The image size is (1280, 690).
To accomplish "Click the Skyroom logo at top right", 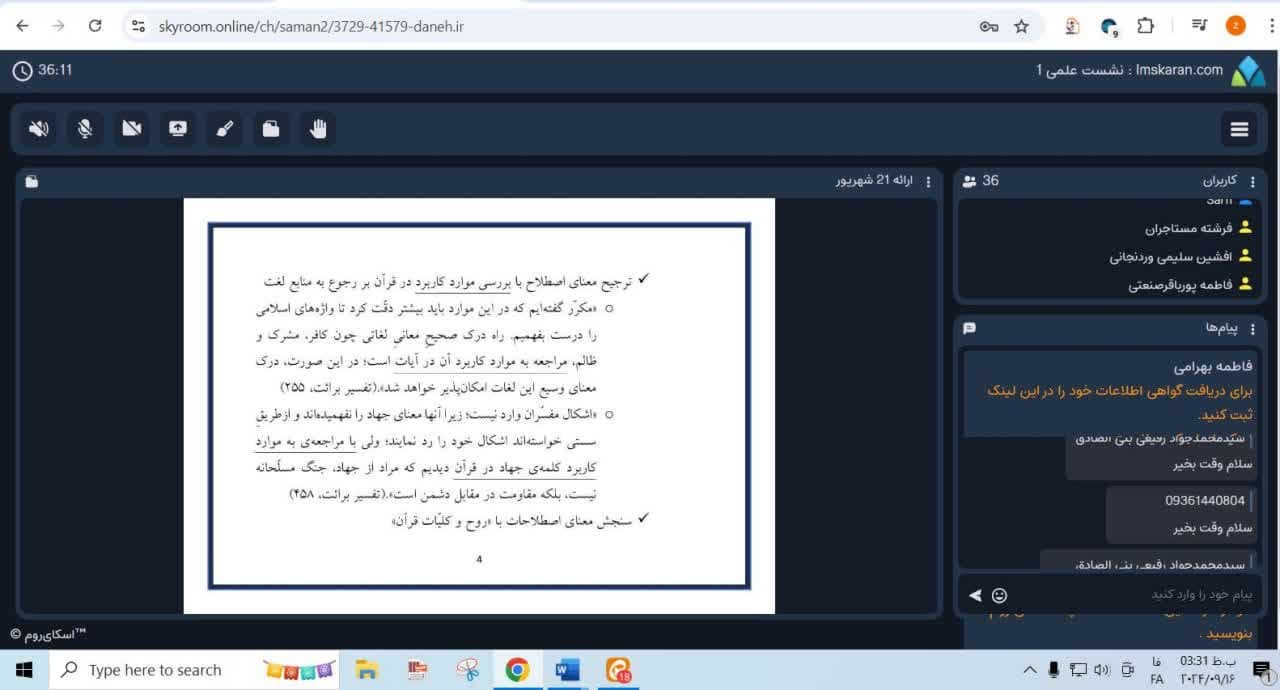I will pos(1248,71).
